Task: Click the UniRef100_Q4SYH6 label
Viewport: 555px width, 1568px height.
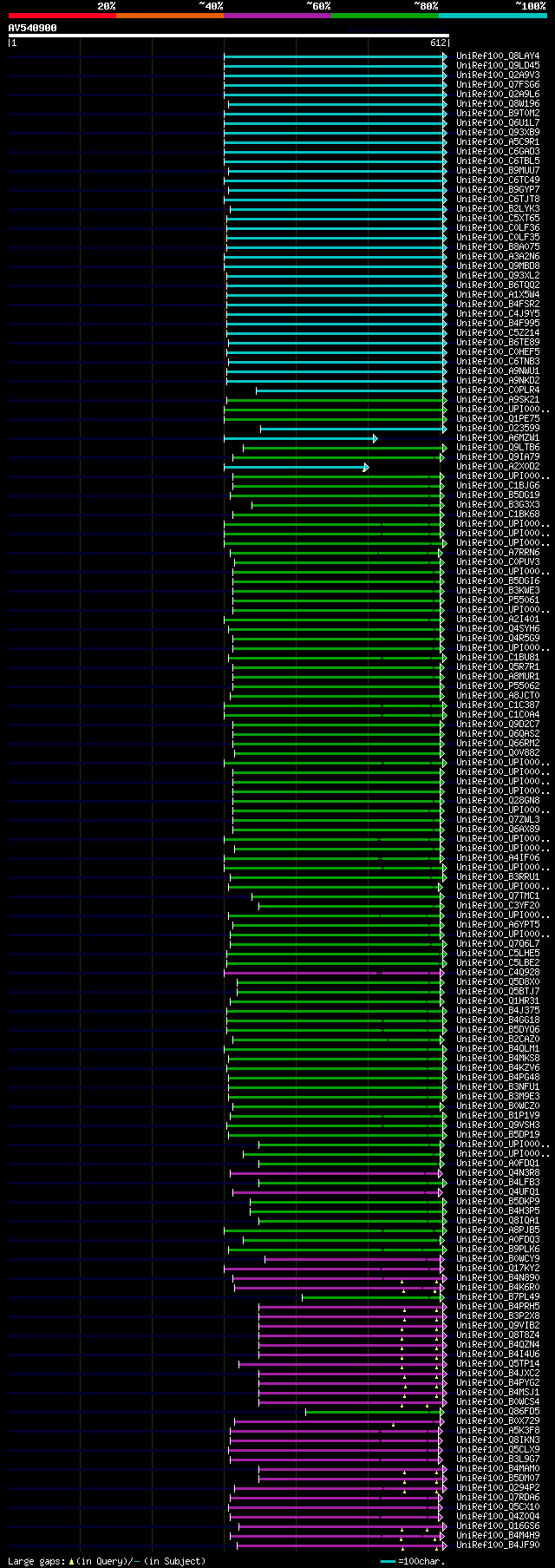Action: [x=498, y=629]
